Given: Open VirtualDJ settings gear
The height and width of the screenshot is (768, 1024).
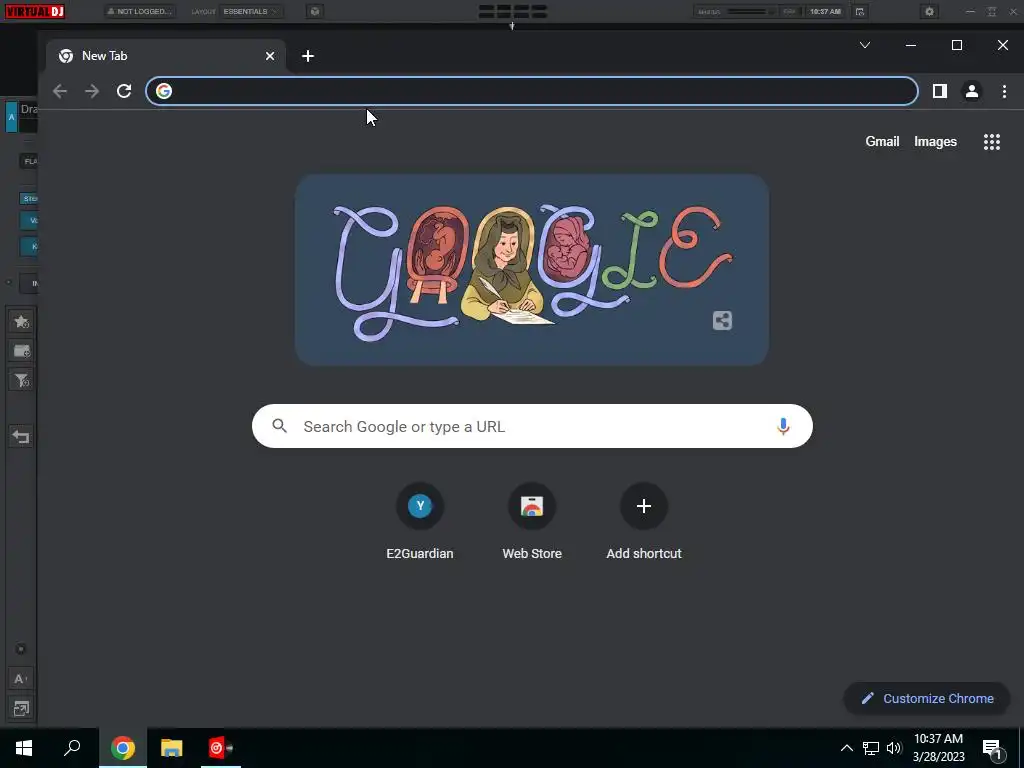Looking at the screenshot, I should tap(929, 12).
